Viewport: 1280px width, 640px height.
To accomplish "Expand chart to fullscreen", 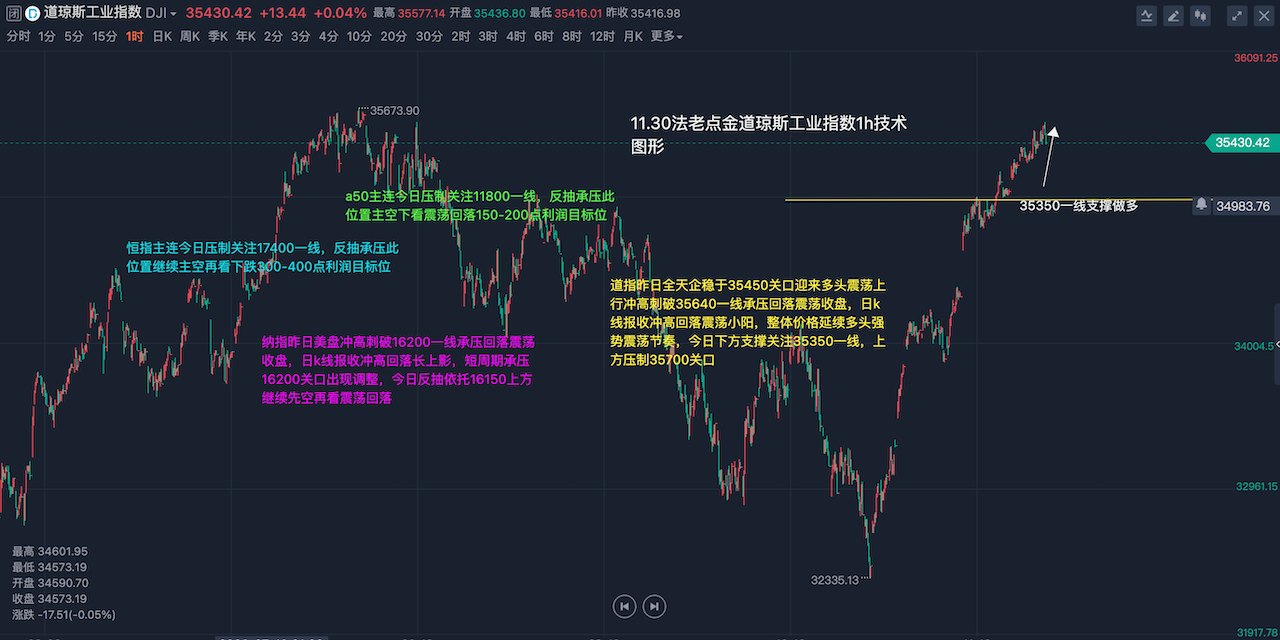I will pos(1237,15).
